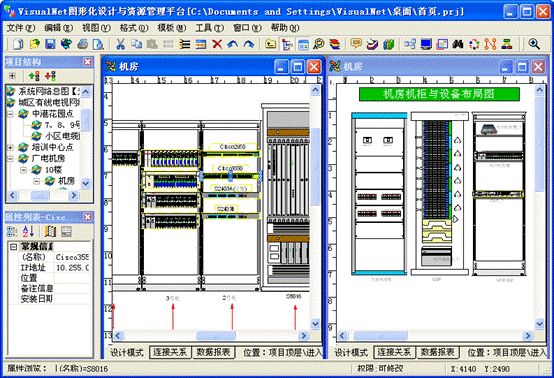Select 小区电缆 item in project tree
Viewport: 554px width, 378px height.
pos(62,136)
